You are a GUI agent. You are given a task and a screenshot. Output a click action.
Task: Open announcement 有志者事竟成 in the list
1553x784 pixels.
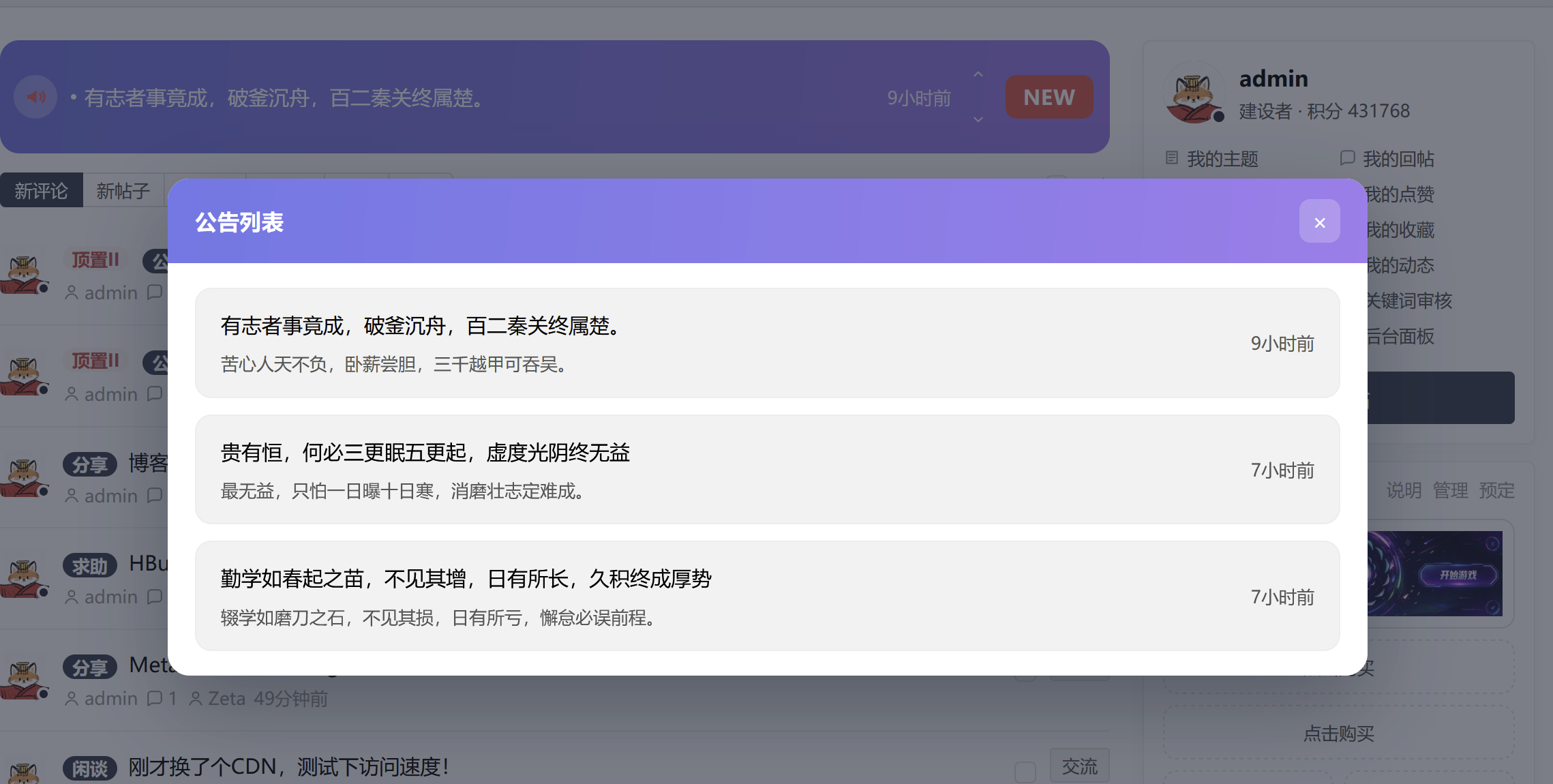coord(767,343)
